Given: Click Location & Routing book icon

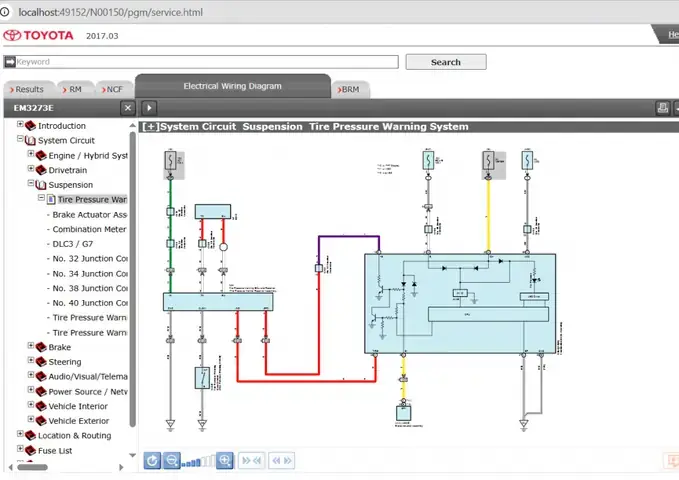Looking at the screenshot, I should pyautogui.click(x=30, y=435).
